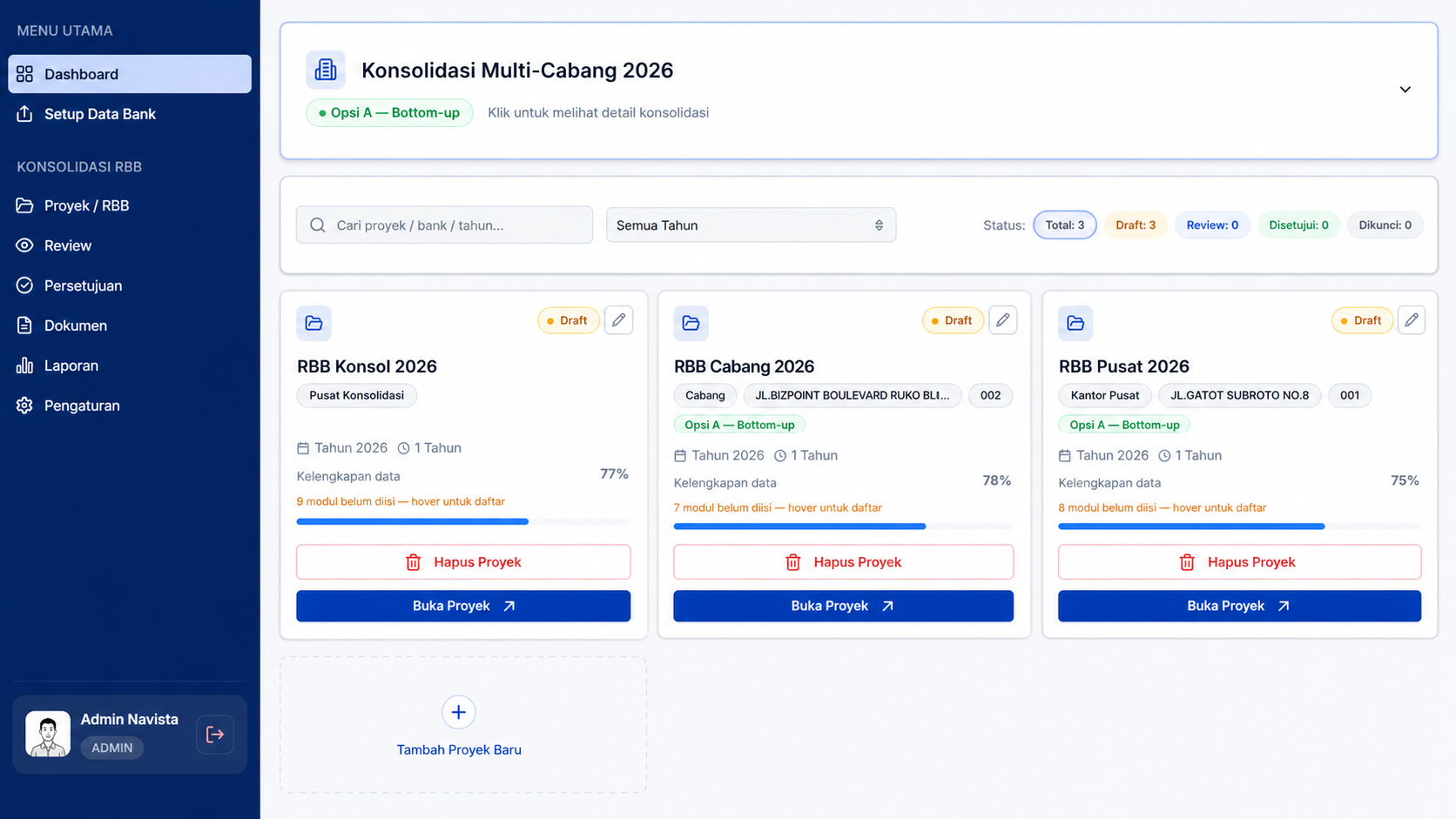Screen dimensions: 1456x819
Task: Click the Draft badge on RBB Konsol 2026
Action: pyautogui.click(x=569, y=320)
